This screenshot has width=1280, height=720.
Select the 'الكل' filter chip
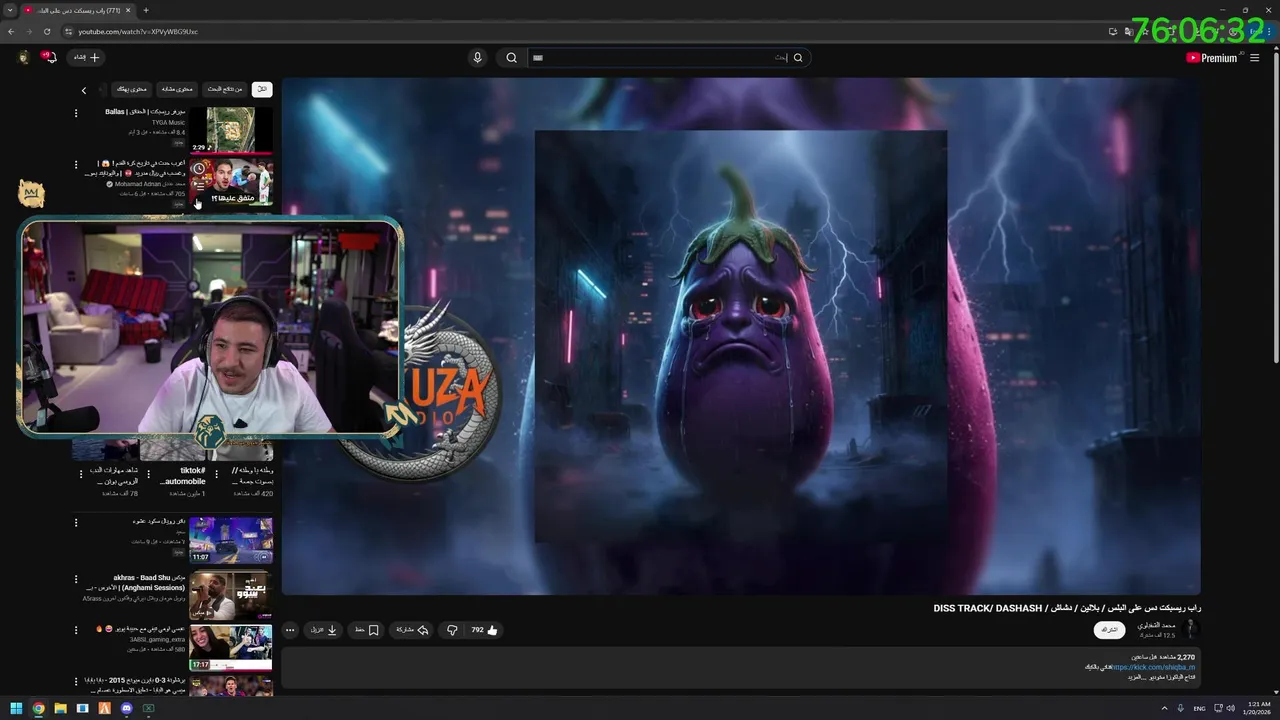262,89
